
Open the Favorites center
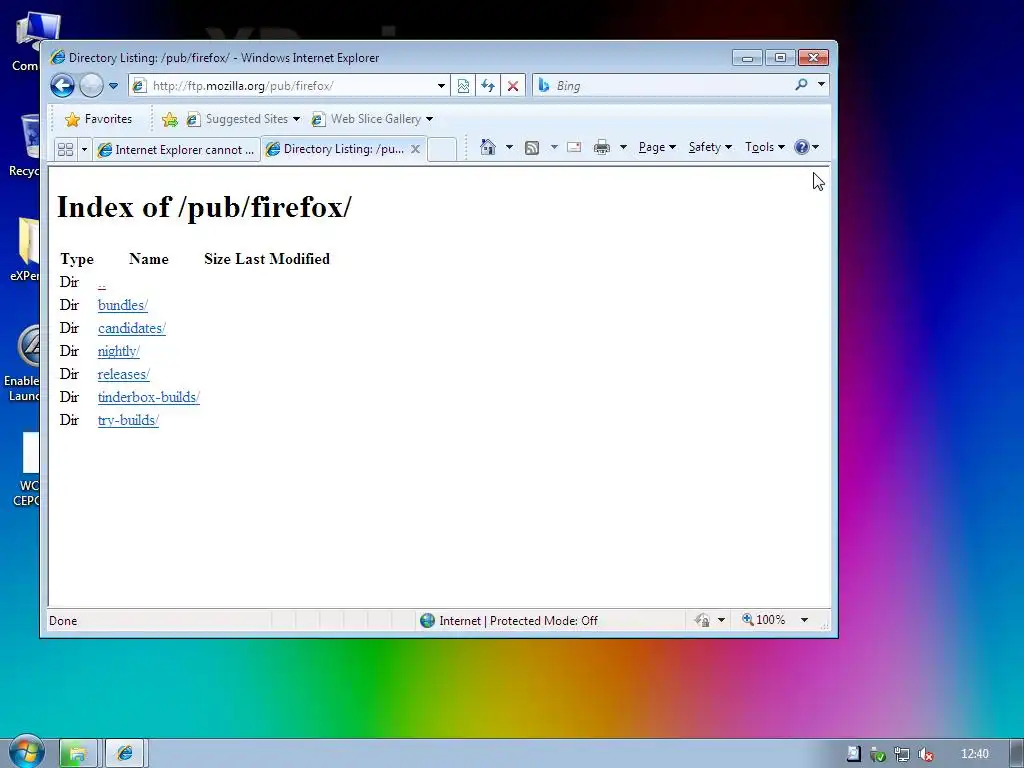[x=99, y=119]
